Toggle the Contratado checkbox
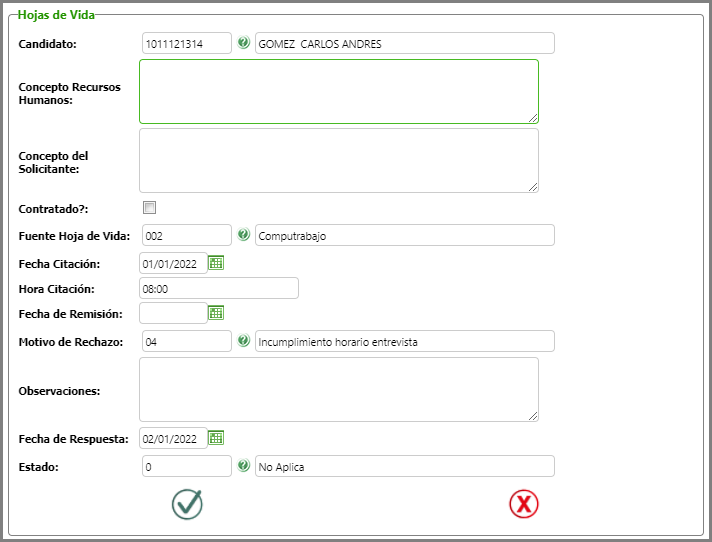Viewport: 712px width, 542px height. click(x=150, y=208)
